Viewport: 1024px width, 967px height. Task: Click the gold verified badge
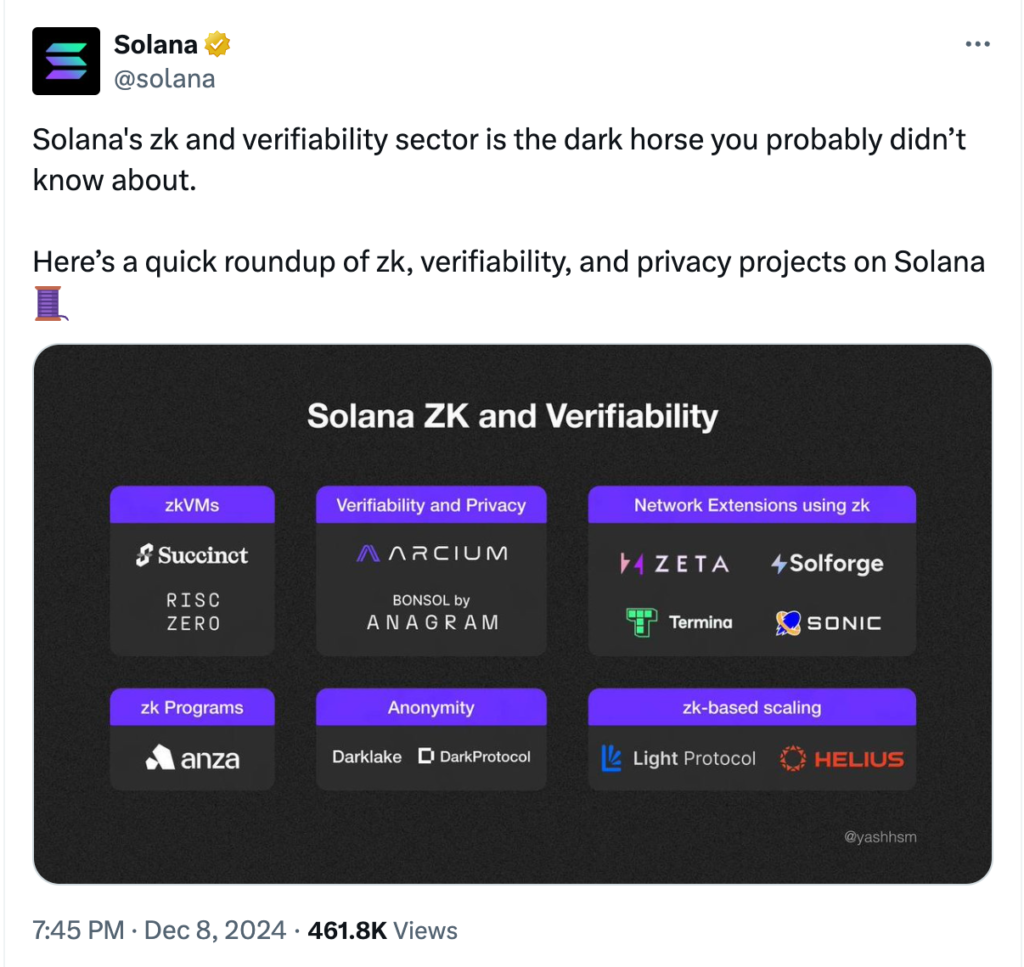point(218,45)
